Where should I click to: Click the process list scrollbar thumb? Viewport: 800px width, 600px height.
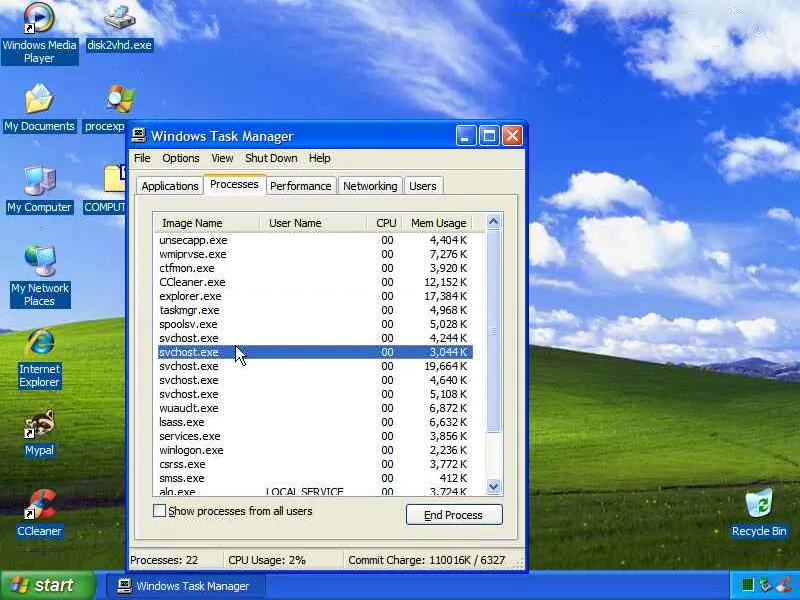coord(493,332)
